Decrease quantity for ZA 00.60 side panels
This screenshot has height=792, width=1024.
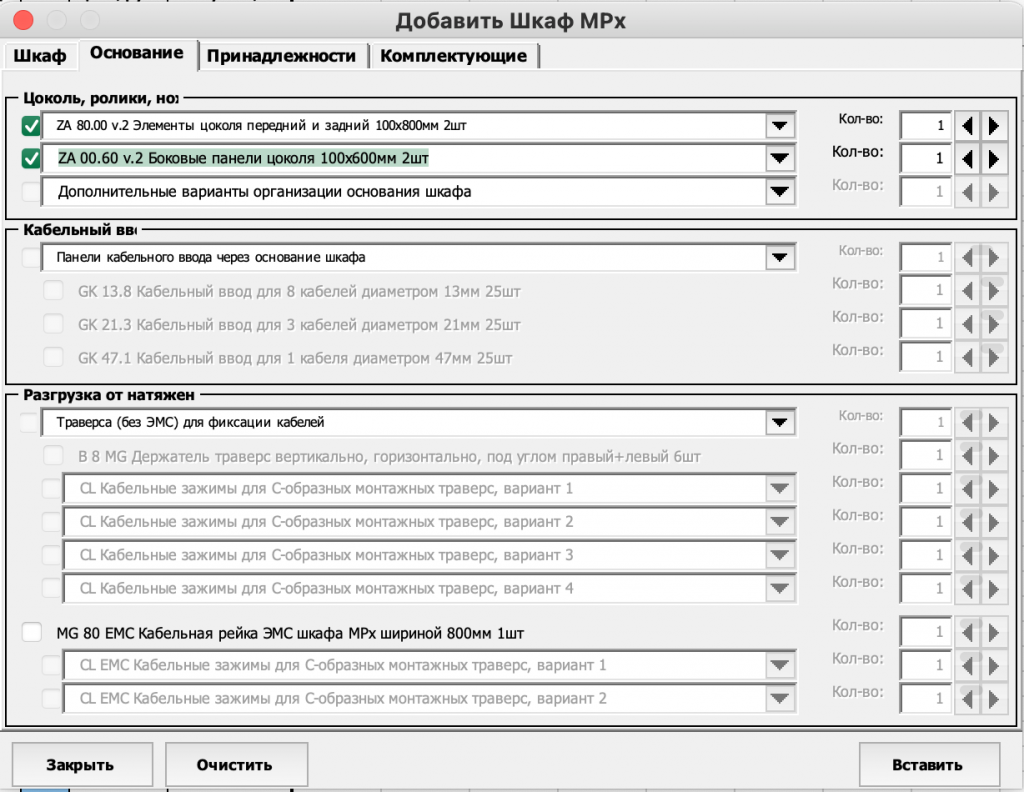tap(967, 158)
